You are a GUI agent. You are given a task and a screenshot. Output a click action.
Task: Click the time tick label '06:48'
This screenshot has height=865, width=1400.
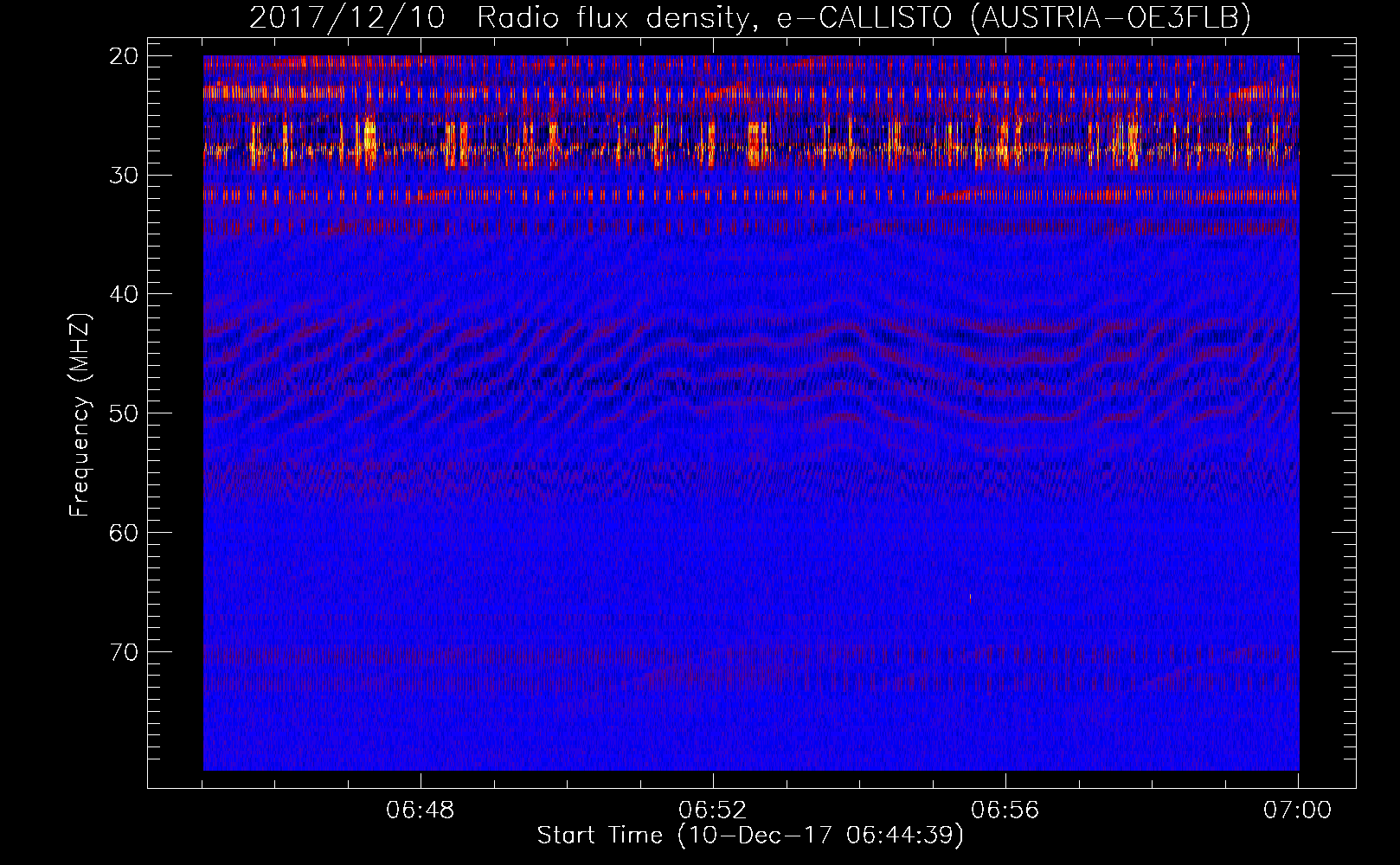pos(421,811)
